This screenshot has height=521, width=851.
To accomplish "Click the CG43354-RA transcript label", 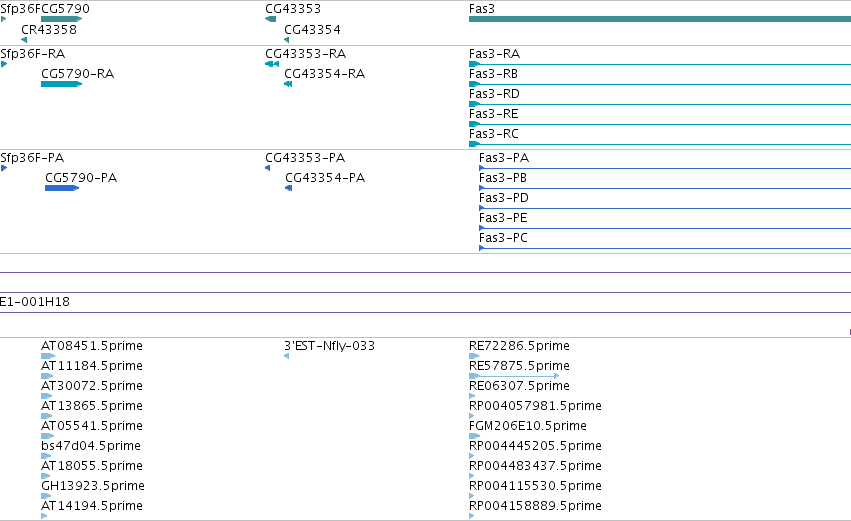I will (325, 74).
